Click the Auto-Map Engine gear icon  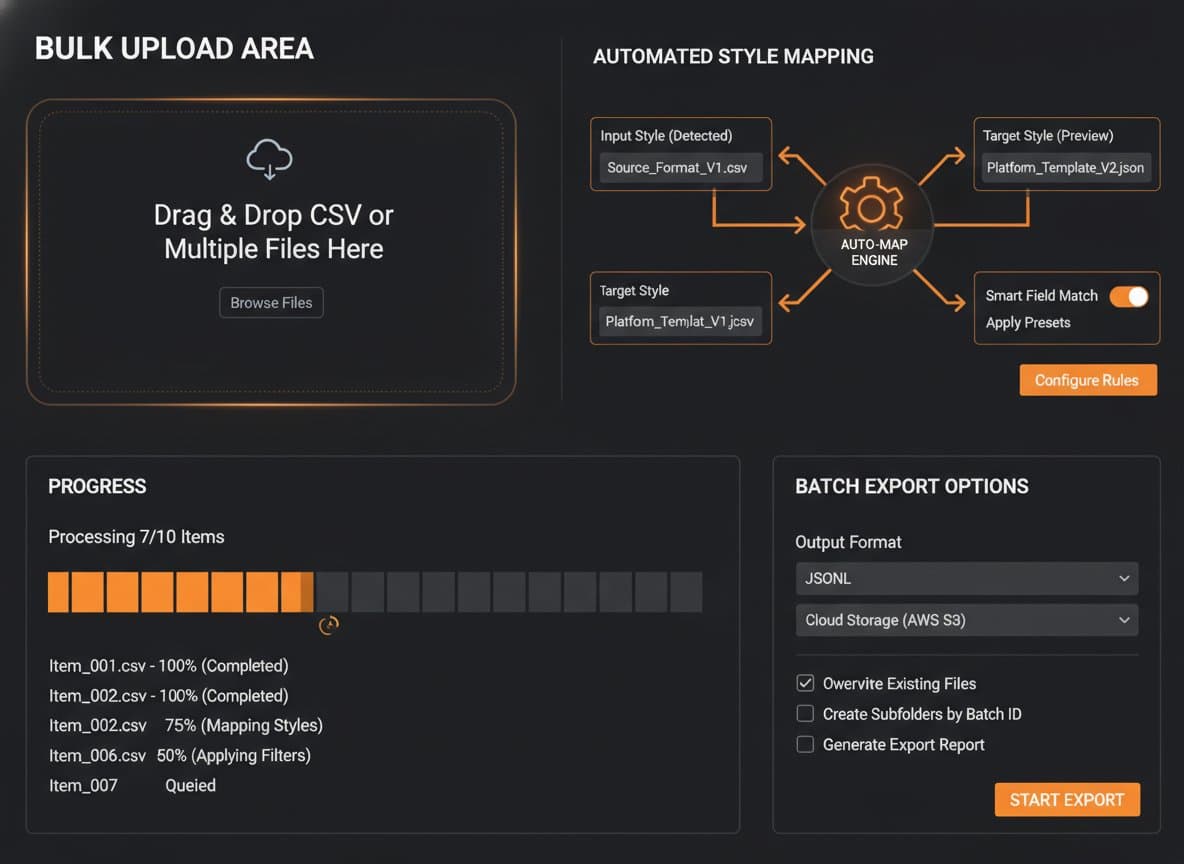pos(871,208)
